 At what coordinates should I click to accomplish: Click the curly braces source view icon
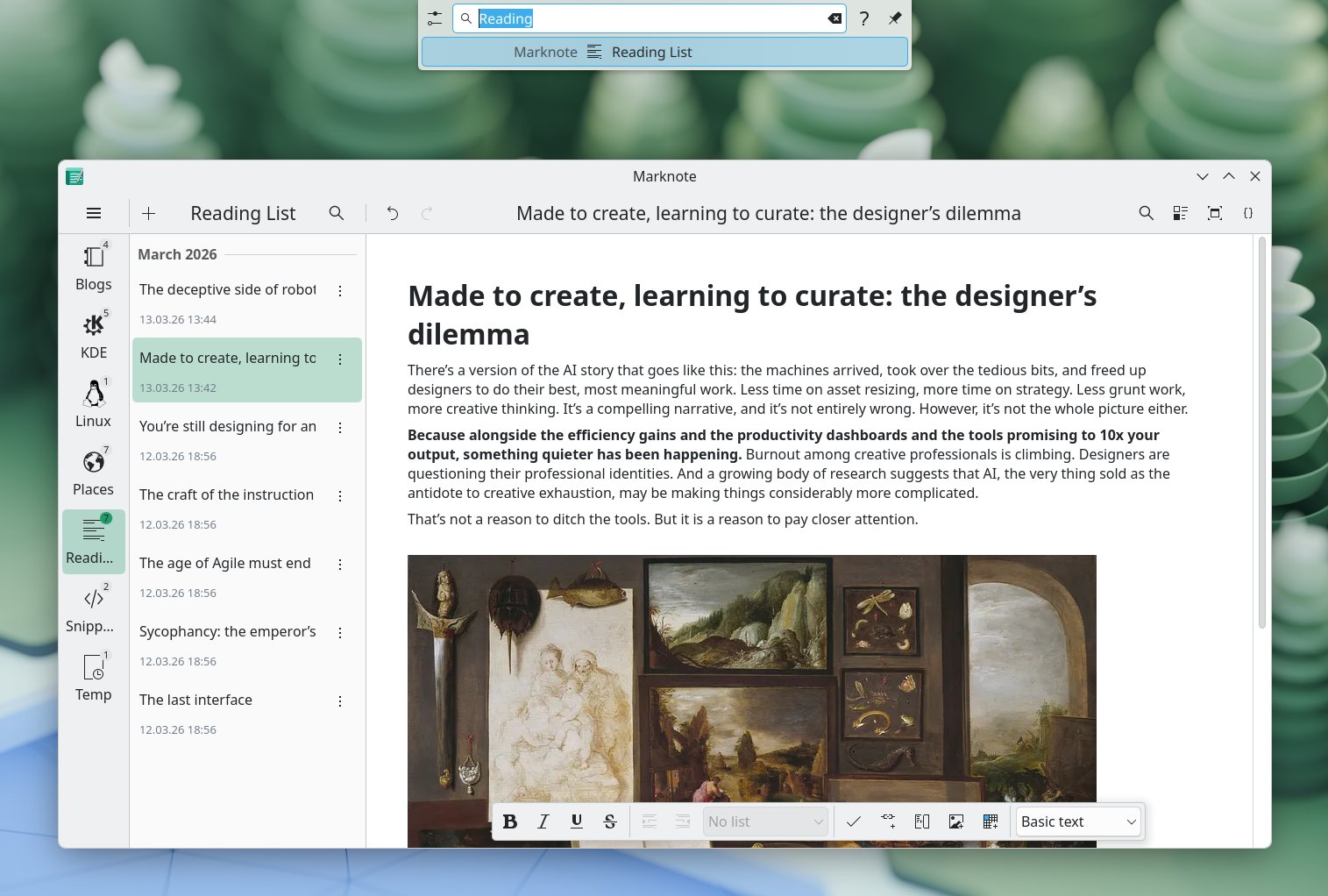[x=1247, y=213]
